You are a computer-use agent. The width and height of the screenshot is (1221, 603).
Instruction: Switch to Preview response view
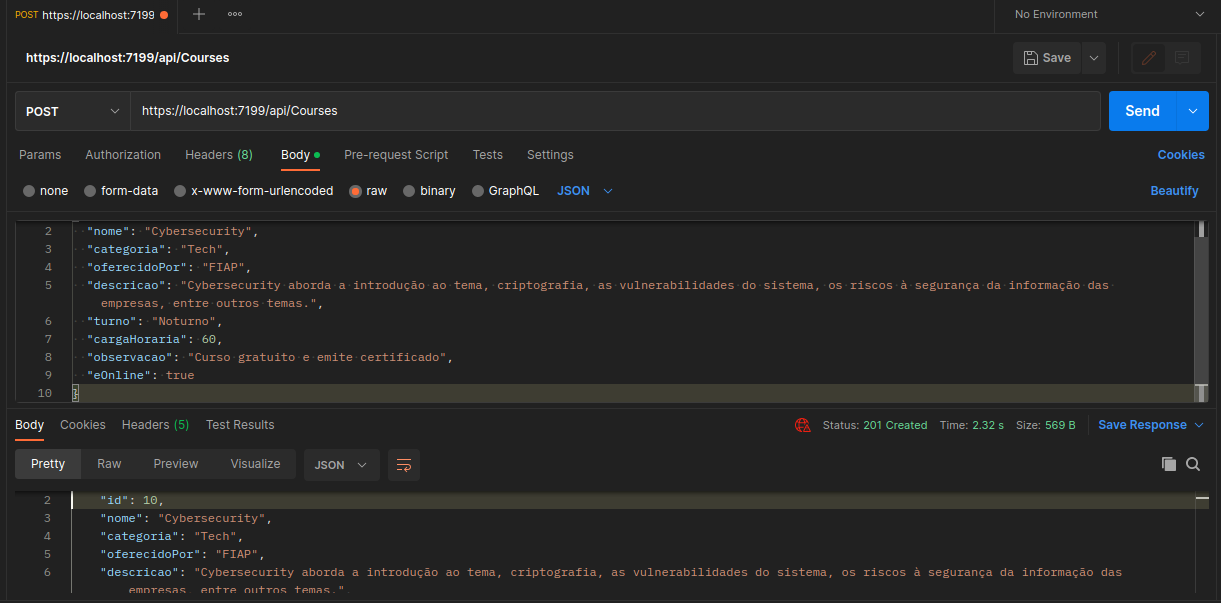[176, 464]
